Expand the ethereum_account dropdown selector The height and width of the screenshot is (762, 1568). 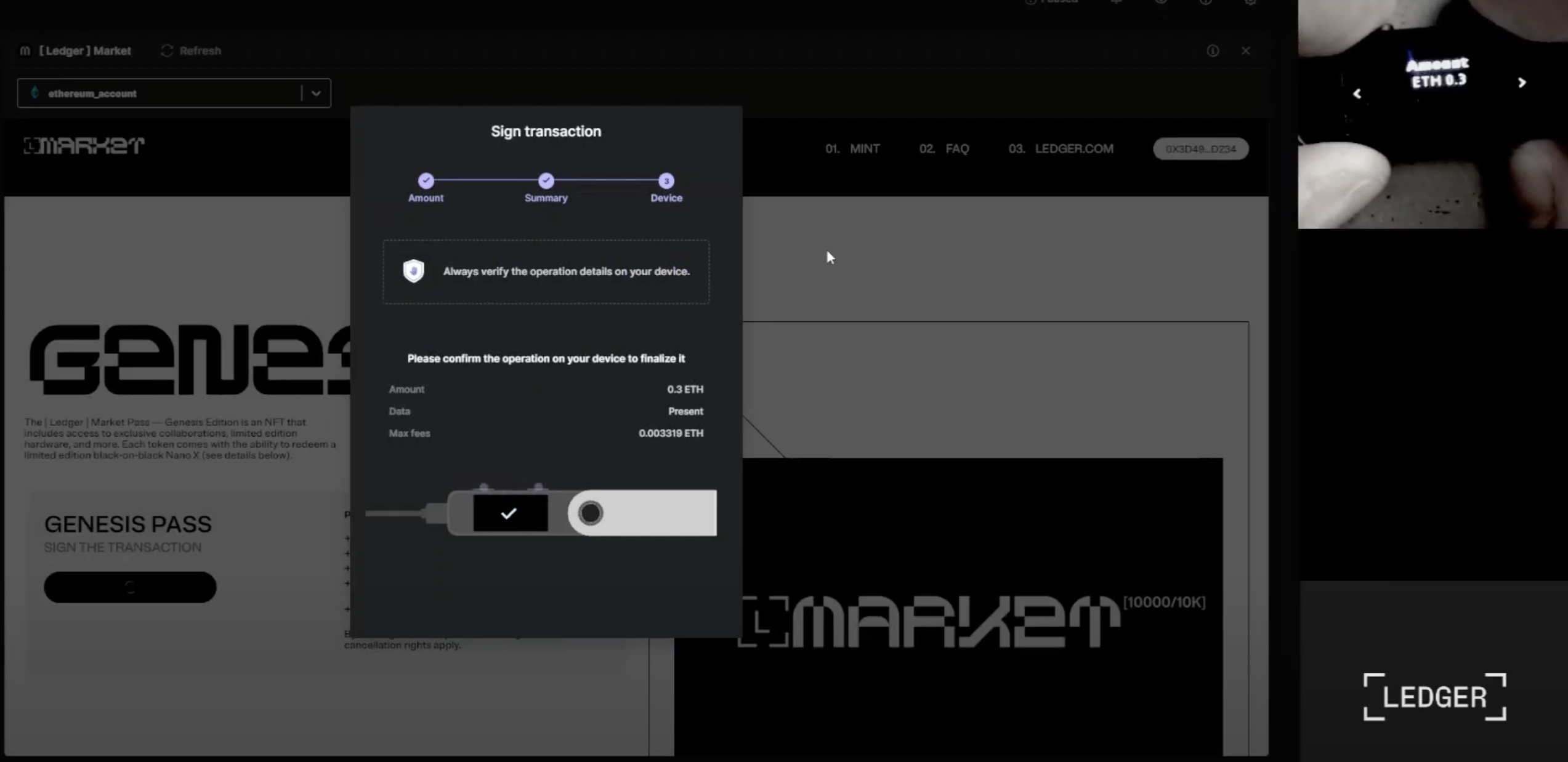[x=316, y=92]
